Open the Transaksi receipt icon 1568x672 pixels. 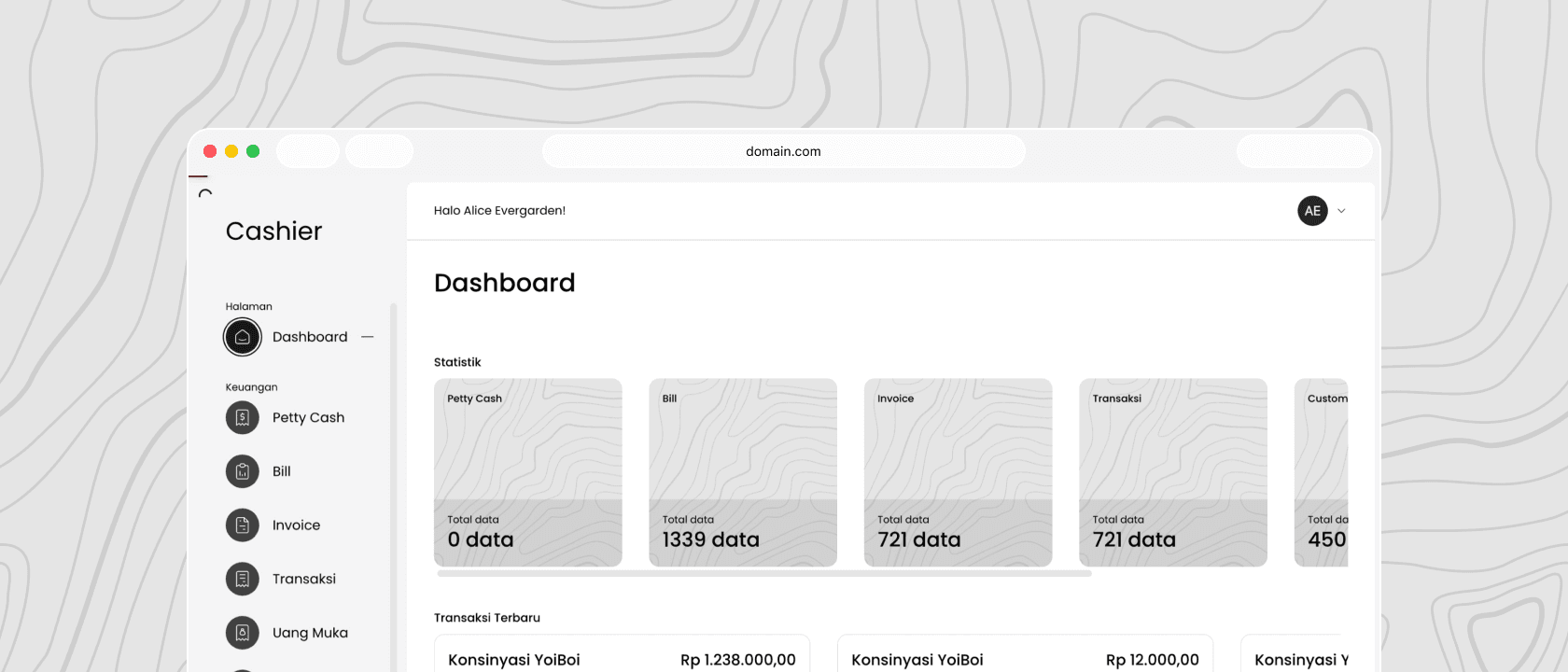coord(243,579)
